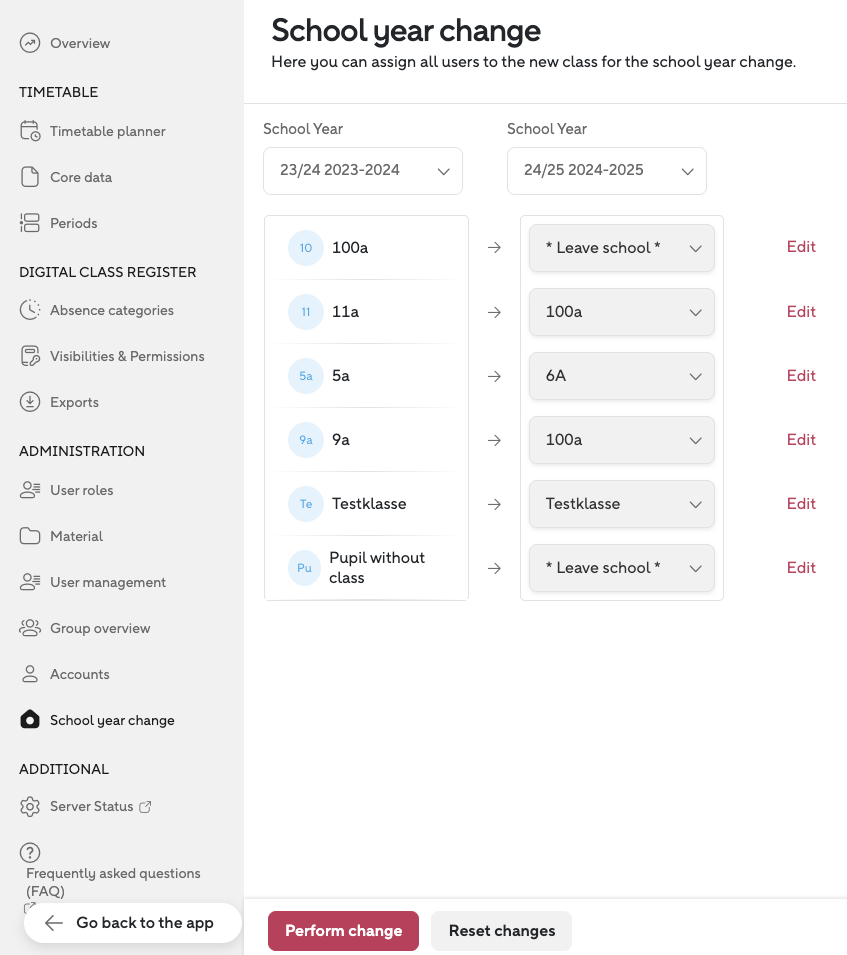
Task: Expand the 6A target class dropdown
Action: [621, 376]
